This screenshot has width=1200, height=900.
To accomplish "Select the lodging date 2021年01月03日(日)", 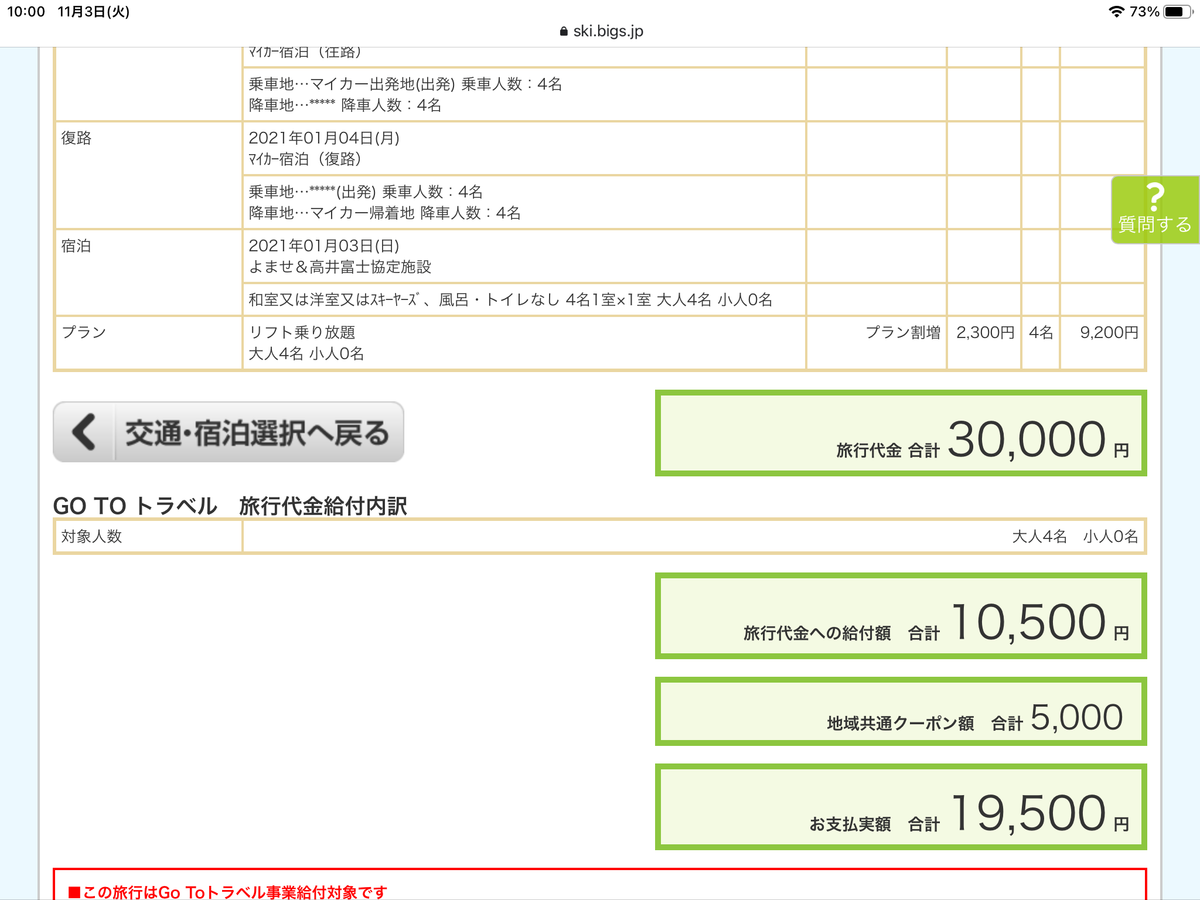I will click(324, 245).
